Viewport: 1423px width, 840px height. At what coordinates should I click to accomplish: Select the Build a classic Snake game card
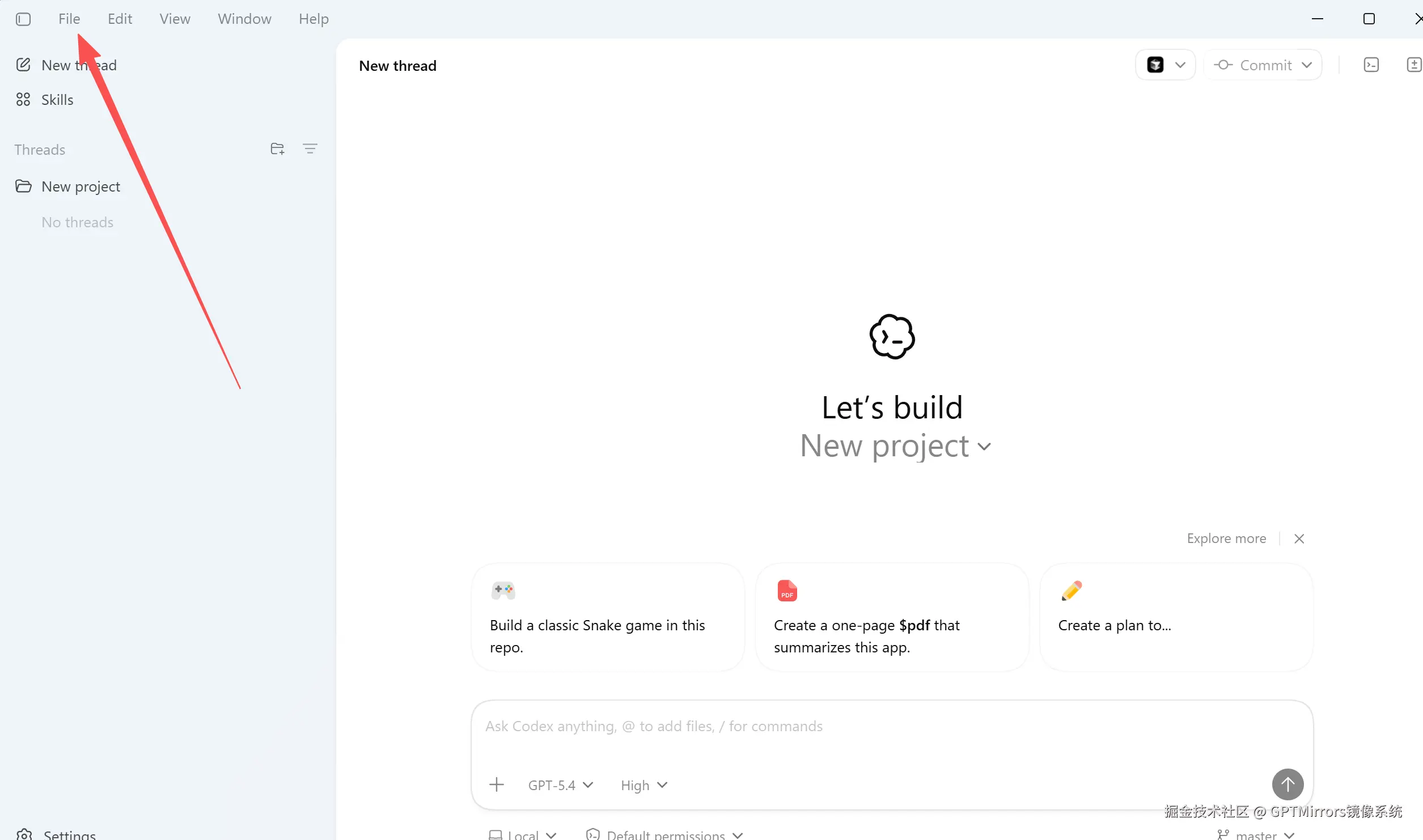[x=607, y=618]
